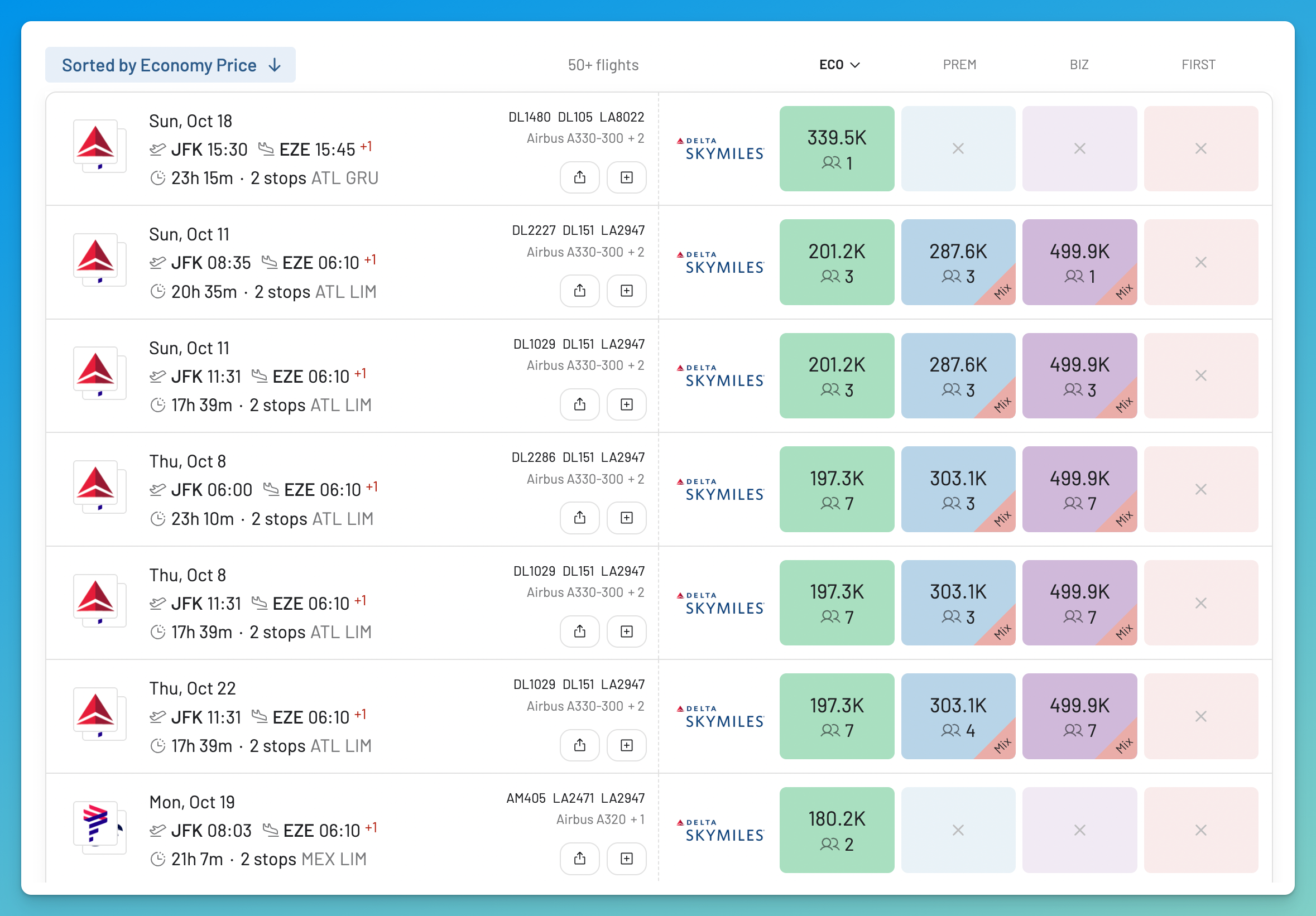Click the Mon, Oct 19 date heading

tap(192, 803)
